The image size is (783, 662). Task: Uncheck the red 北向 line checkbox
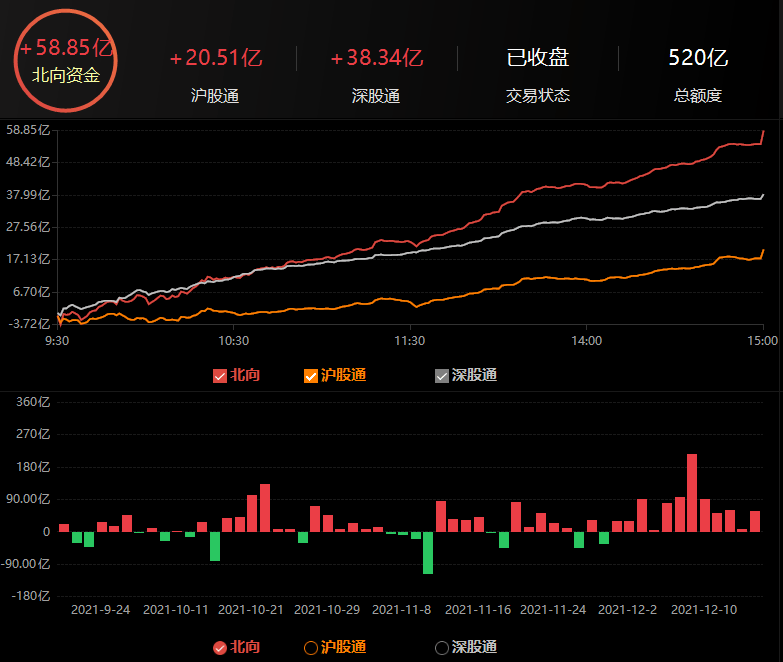220,376
